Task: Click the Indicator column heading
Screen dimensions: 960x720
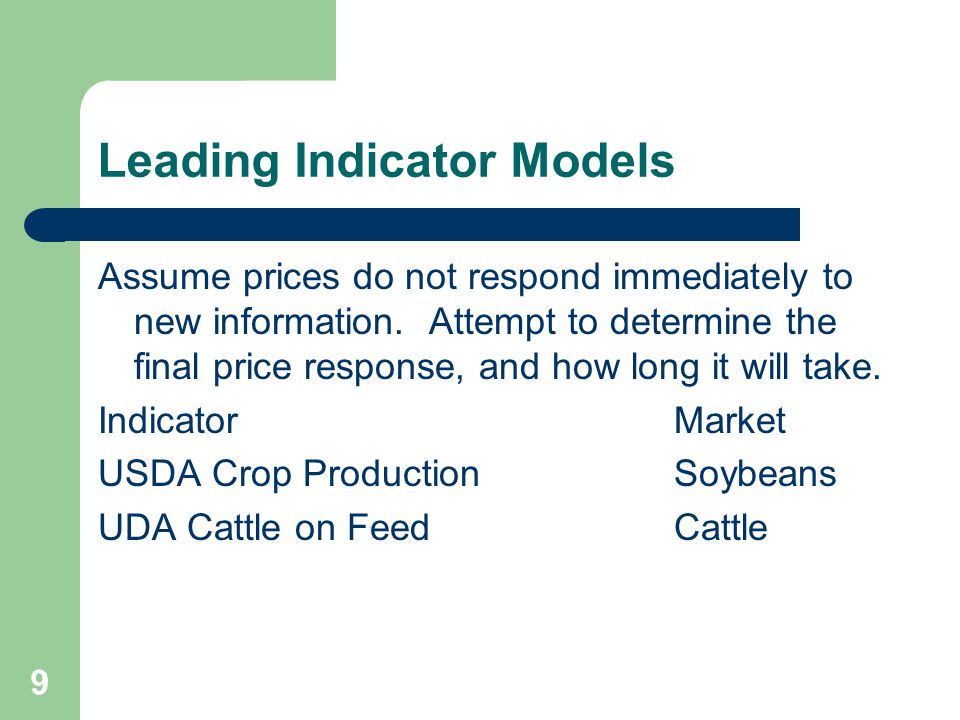Action: 168,421
